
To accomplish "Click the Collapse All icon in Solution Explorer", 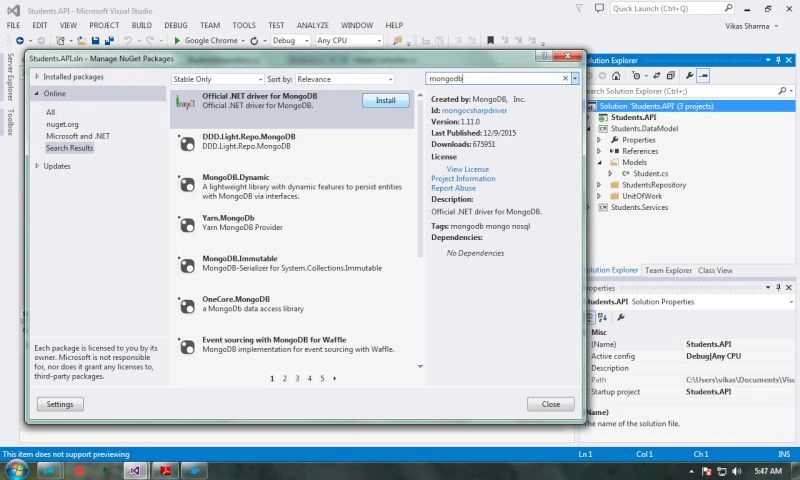I will (x=671, y=75).
